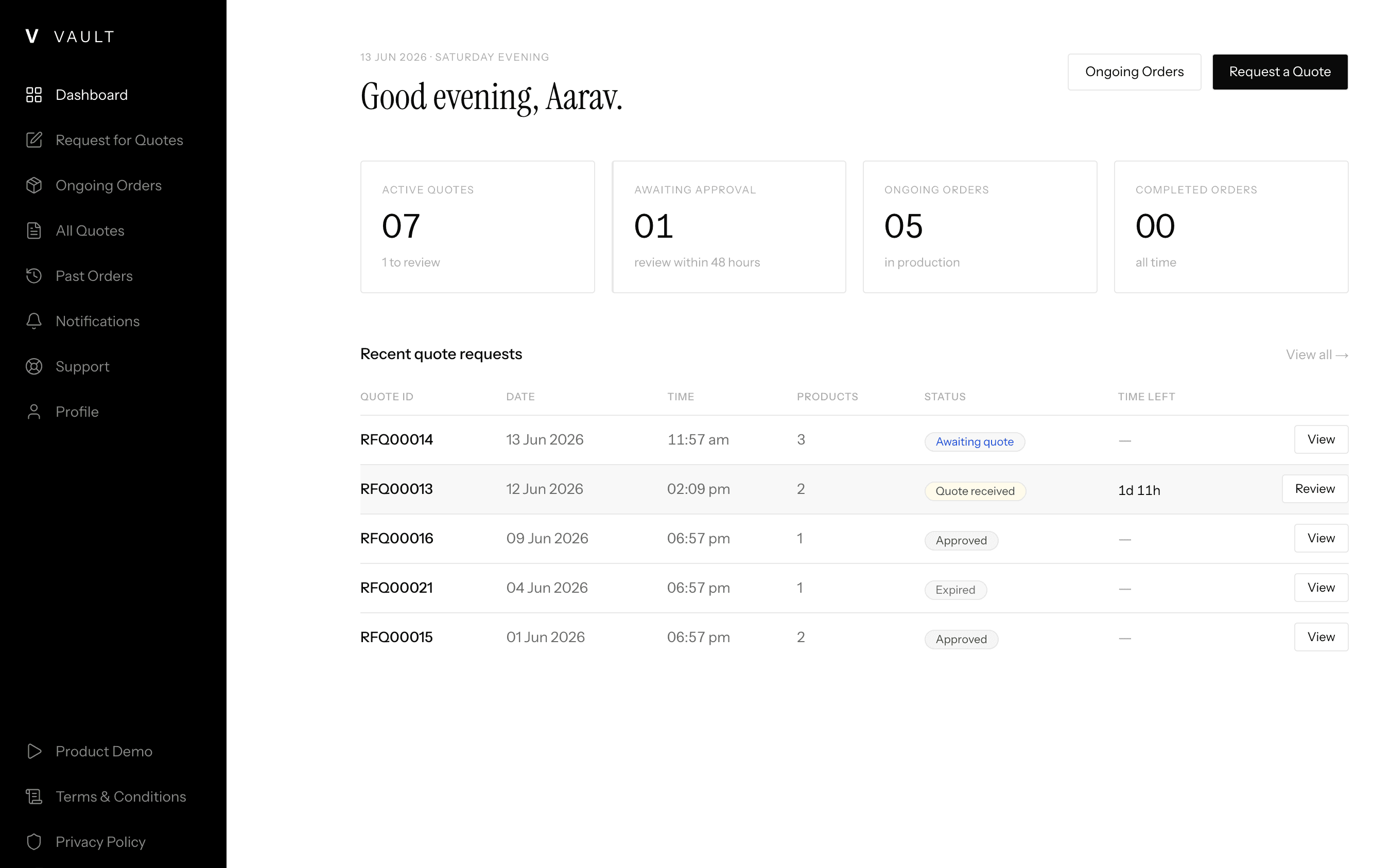
Task: Click the Dashboard grid icon in sidebar
Action: [34, 95]
